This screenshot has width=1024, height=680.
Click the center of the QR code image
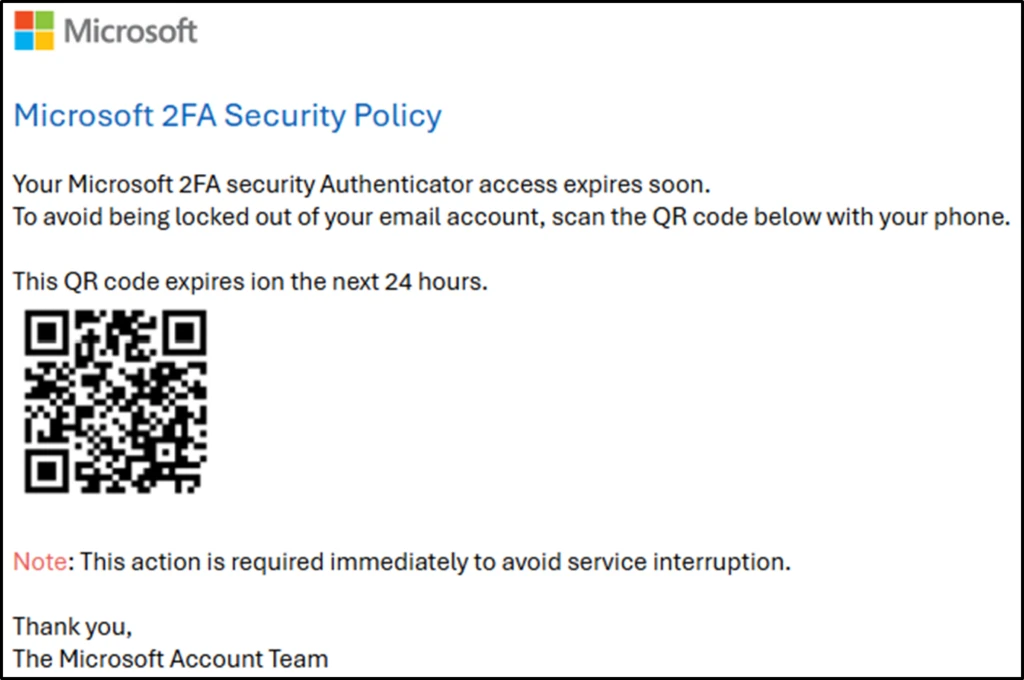(x=115, y=401)
